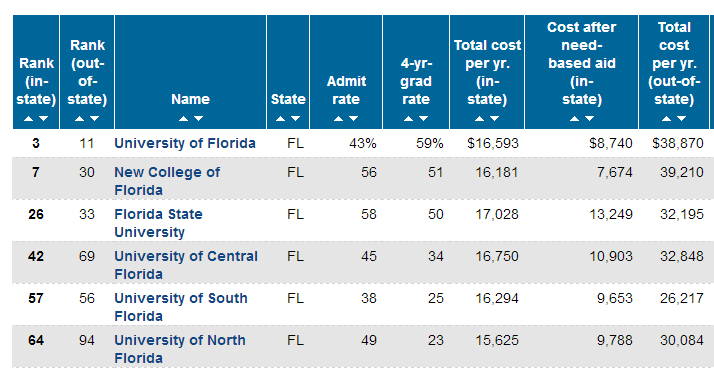Sort Admit rate ascending arrow
Screen dimensions: 714x380
[x=338, y=118]
